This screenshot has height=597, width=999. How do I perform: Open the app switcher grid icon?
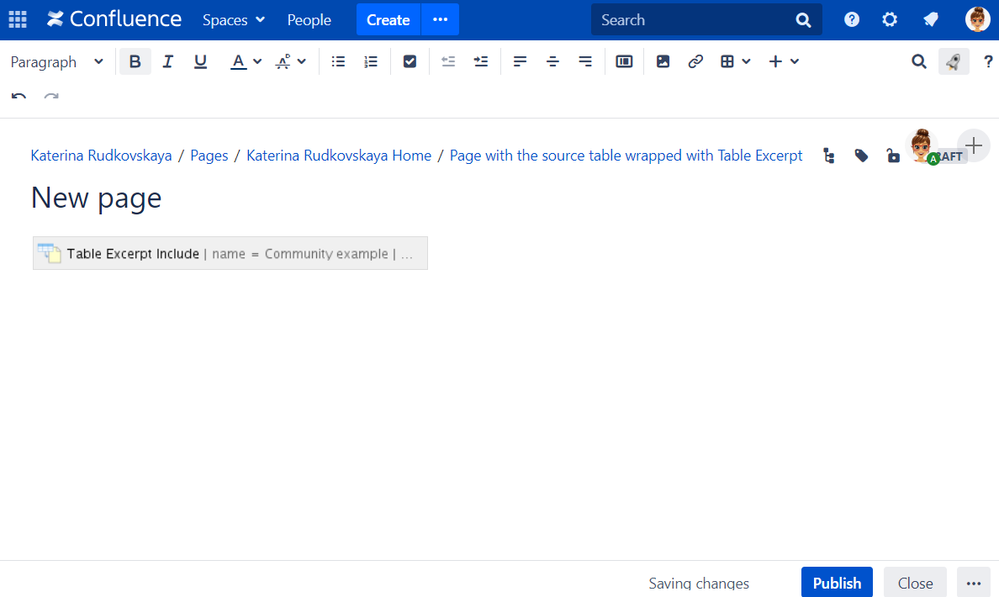17,20
